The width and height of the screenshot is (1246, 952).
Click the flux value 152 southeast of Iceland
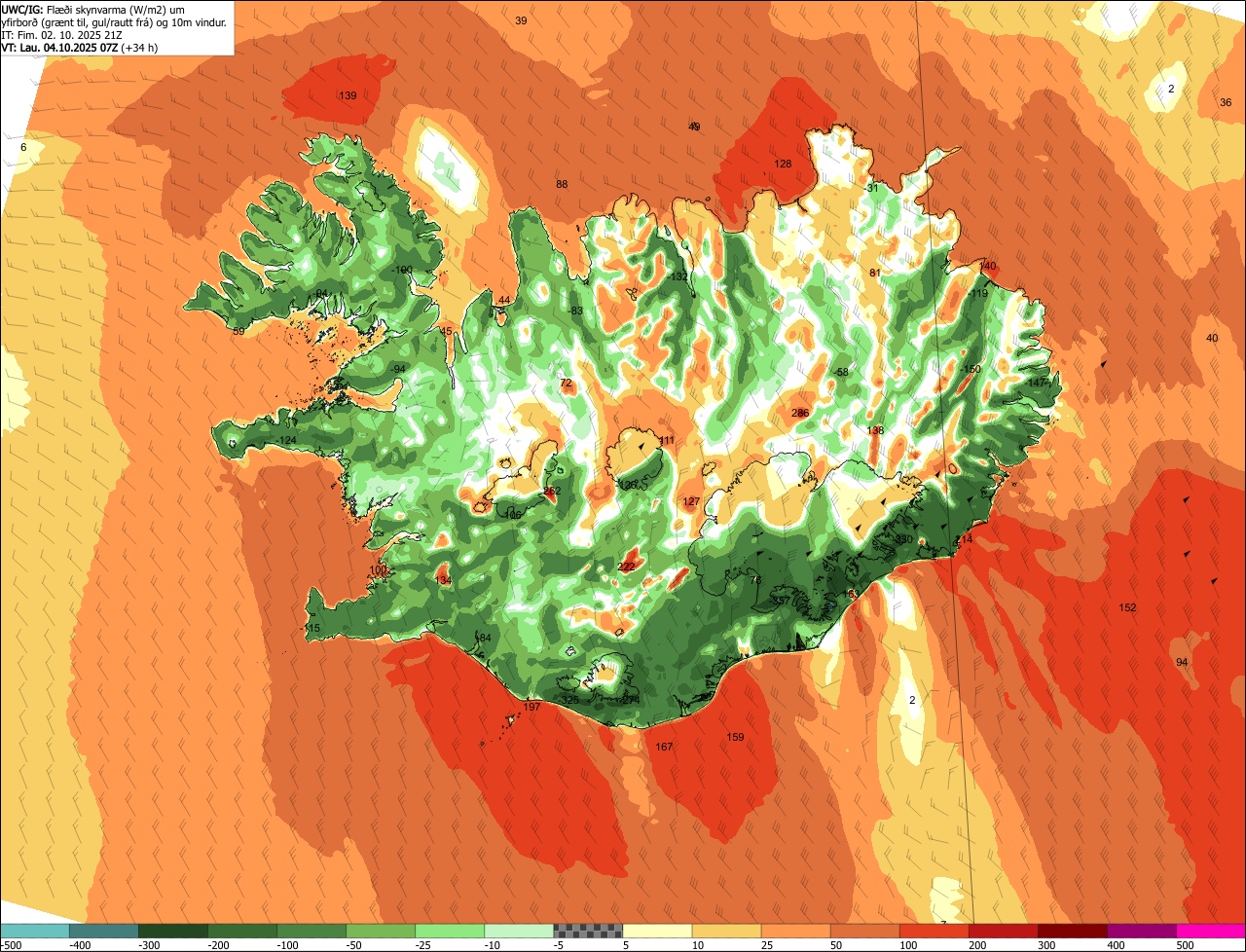click(x=1127, y=607)
